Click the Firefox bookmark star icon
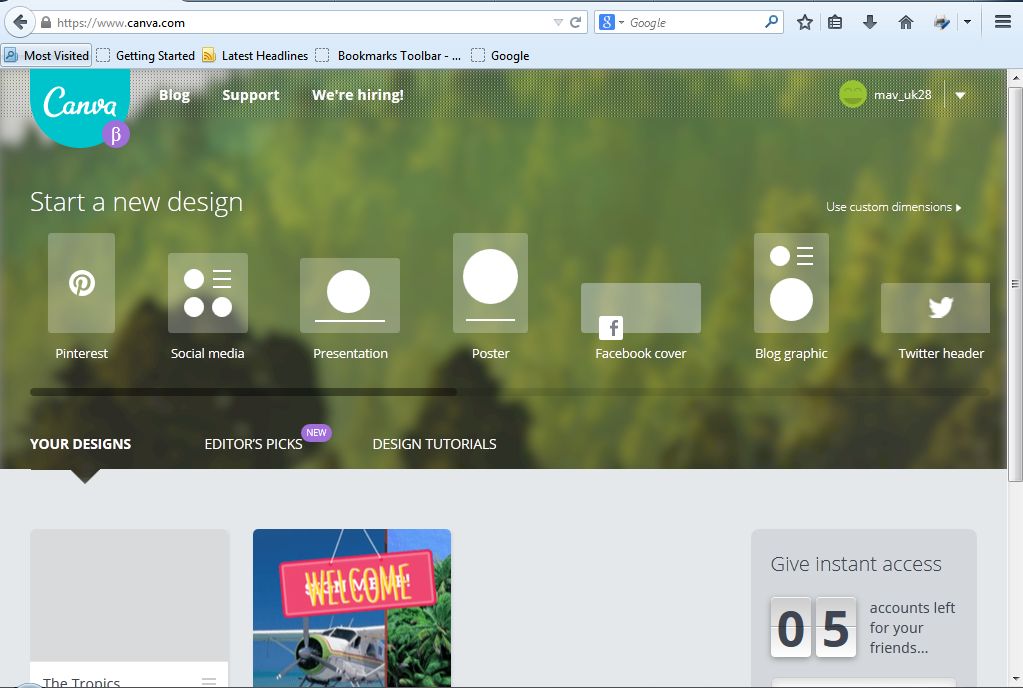 point(804,22)
